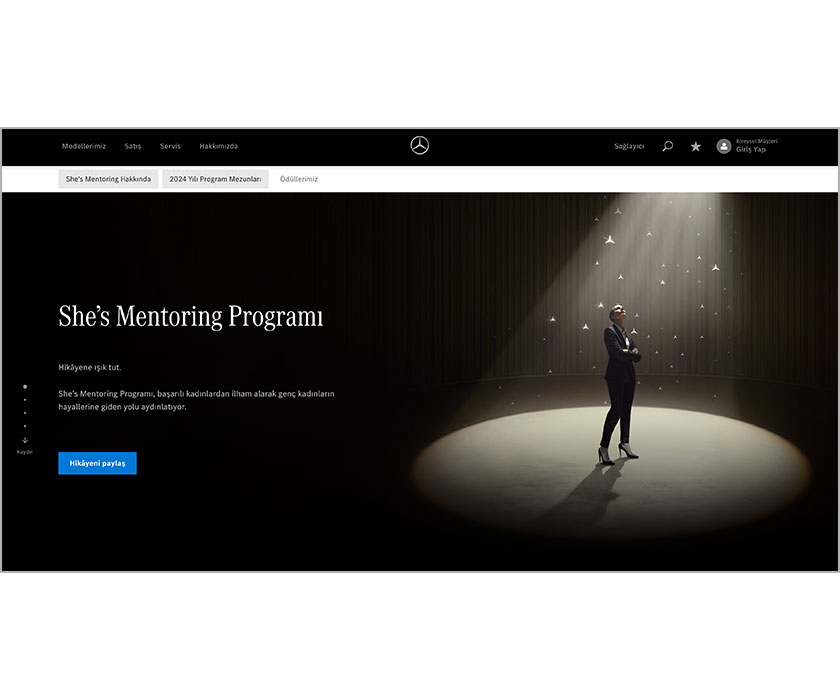Click the Mercedes-Benz star logo

click(x=419, y=146)
